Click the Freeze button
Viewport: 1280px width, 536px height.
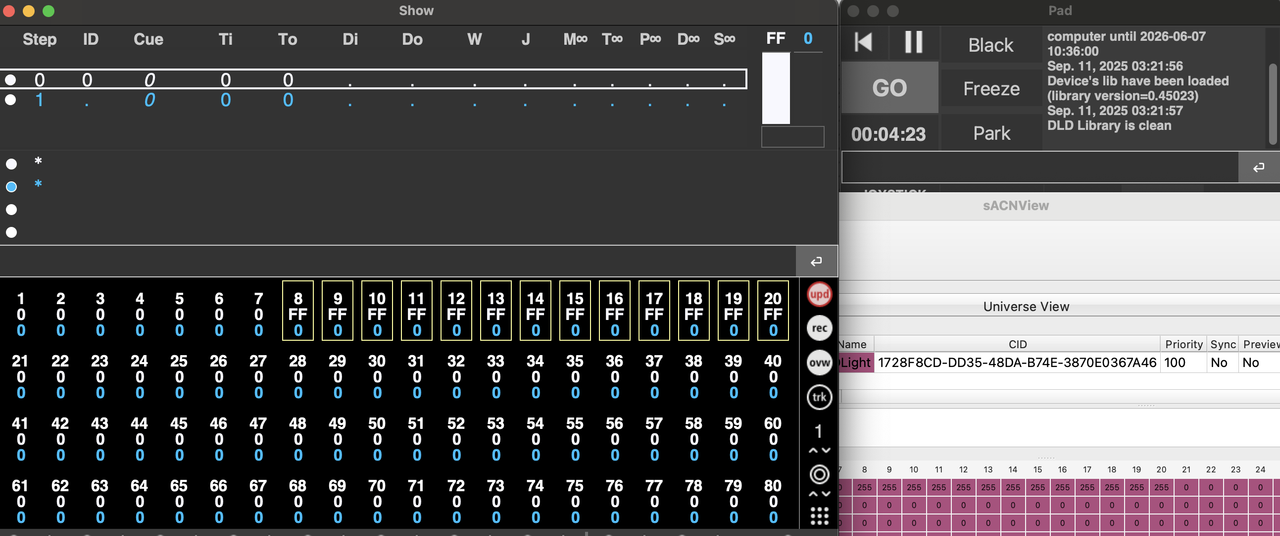tap(991, 89)
